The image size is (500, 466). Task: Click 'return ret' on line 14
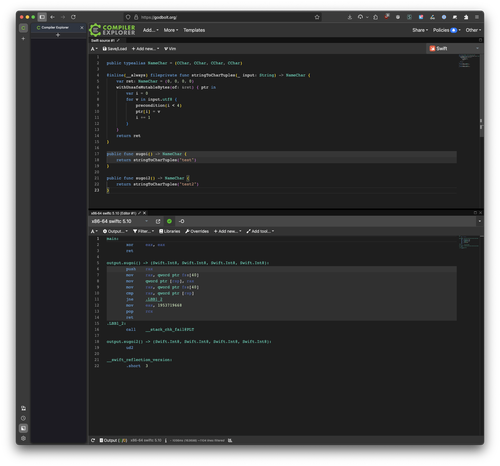(x=128, y=136)
